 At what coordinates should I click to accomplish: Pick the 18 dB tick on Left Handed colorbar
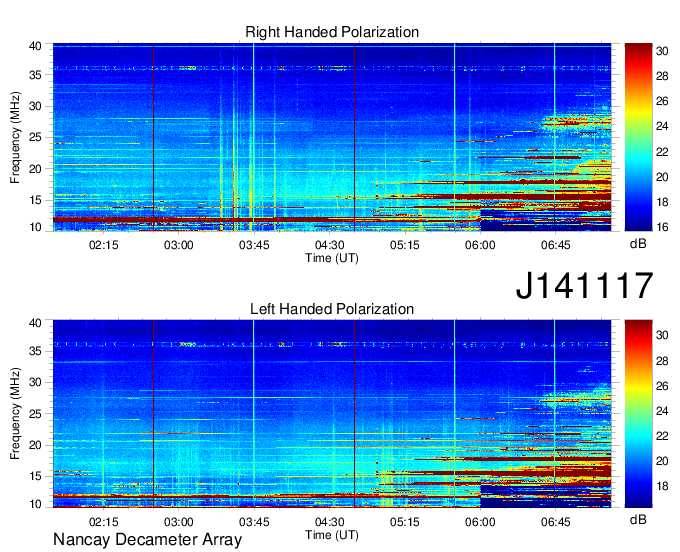(x=662, y=486)
